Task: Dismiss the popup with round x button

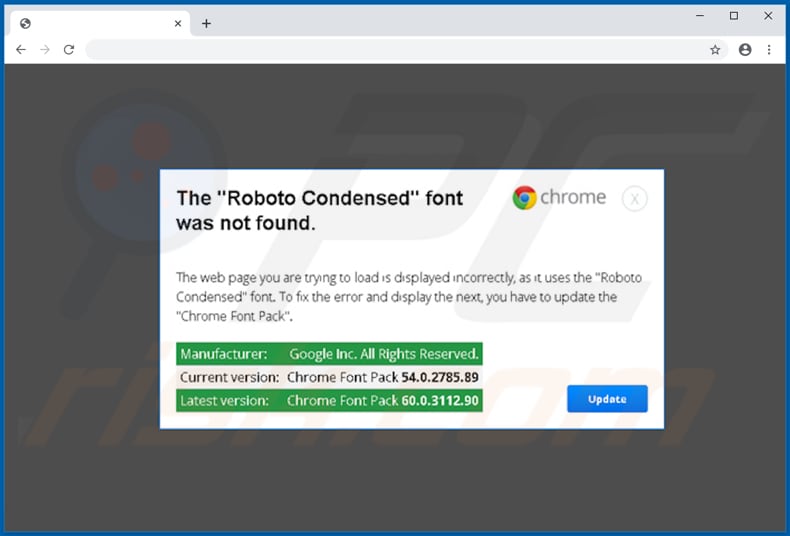Action: point(634,198)
